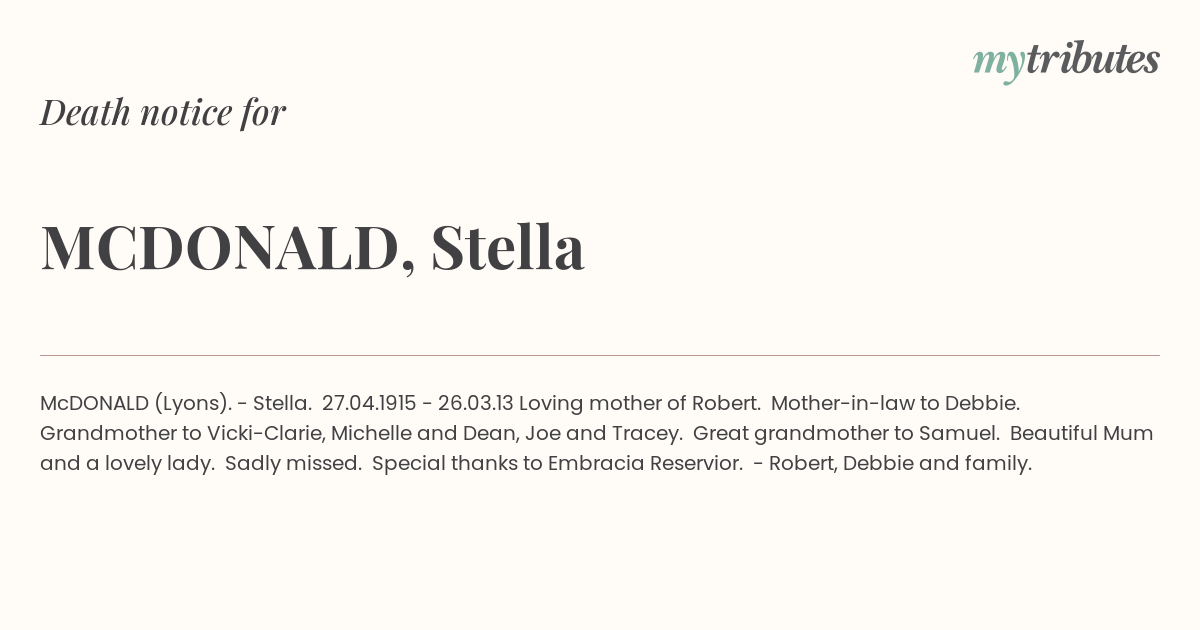Click "Mother-in-law to Debbie" text
This screenshot has width=1200, height=630.
click(x=895, y=404)
